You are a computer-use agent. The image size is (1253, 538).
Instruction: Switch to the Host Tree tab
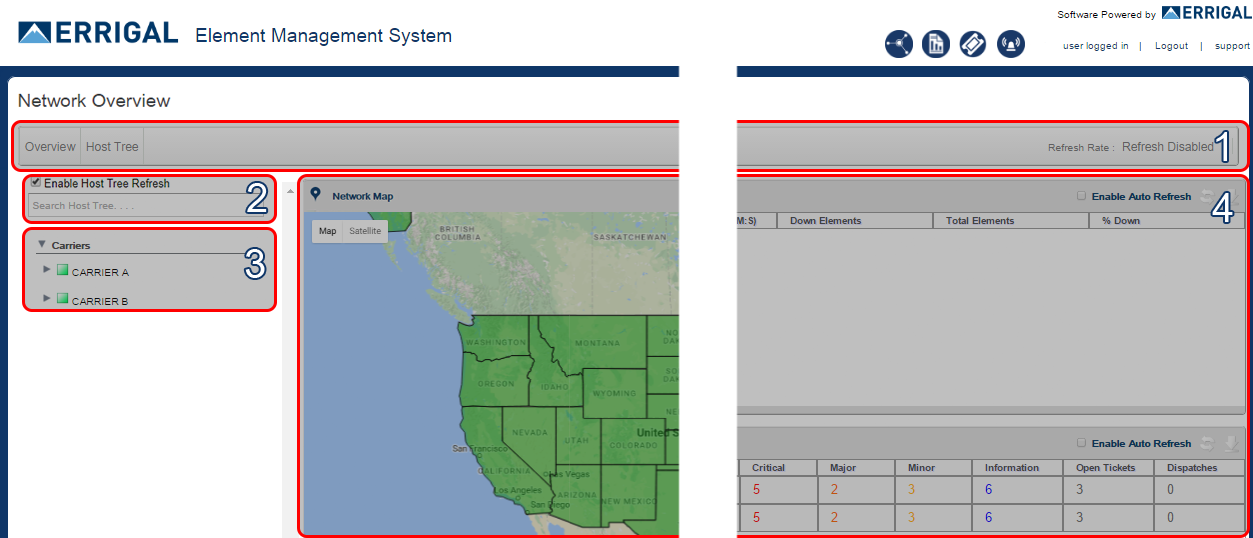pyautogui.click(x=112, y=147)
